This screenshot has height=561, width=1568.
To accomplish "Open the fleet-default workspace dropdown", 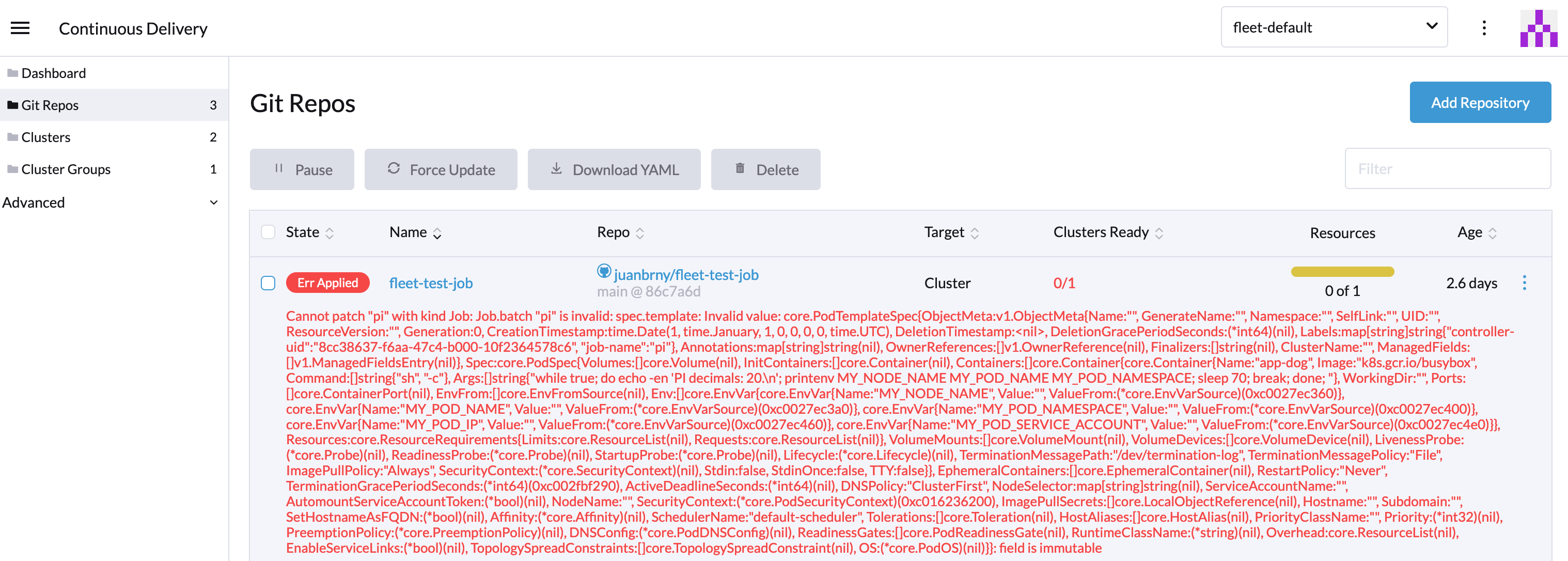I will (1333, 27).
